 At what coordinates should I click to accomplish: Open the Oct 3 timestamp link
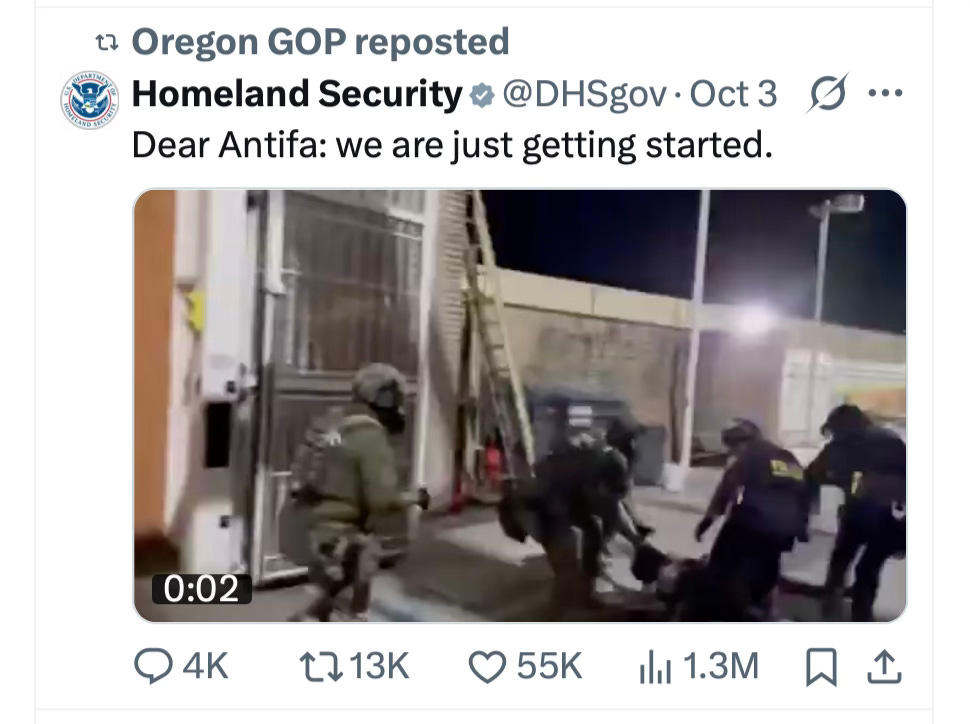[733, 94]
